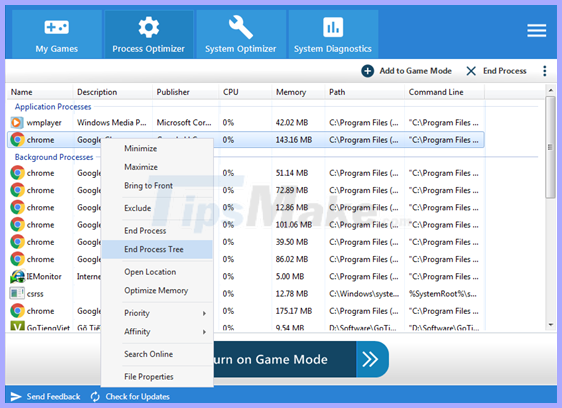
Task: Click the scrollbar down arrow
Action: (551, 325)
